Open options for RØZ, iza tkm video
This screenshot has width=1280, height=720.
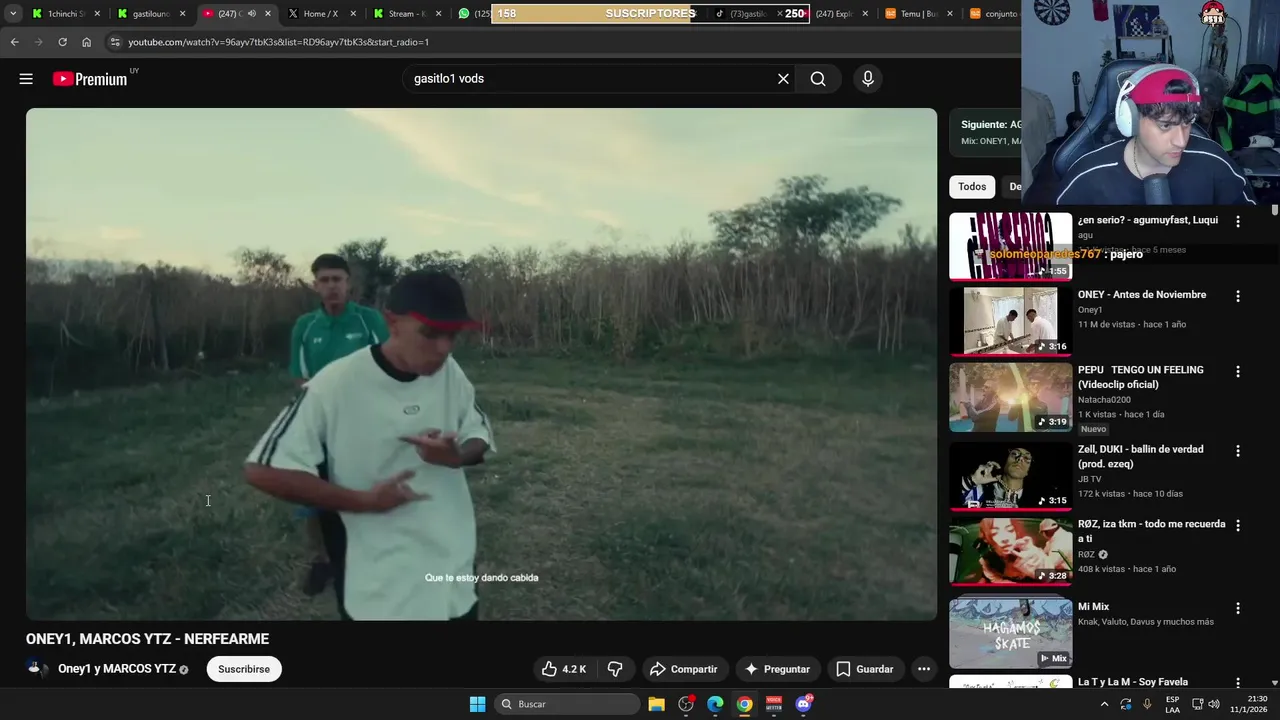(1238, 526)
